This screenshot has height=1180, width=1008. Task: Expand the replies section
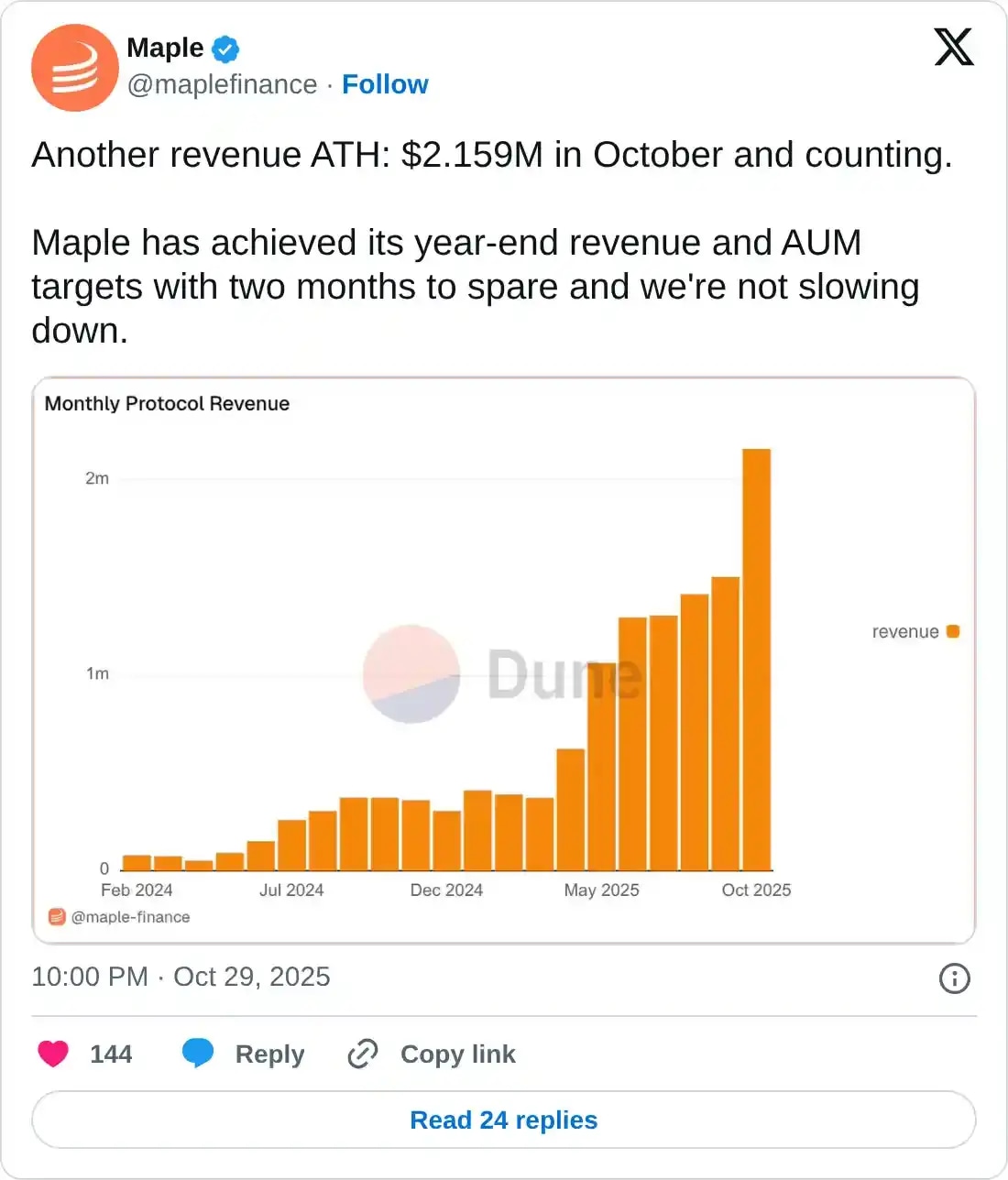tap(503, 1120)
